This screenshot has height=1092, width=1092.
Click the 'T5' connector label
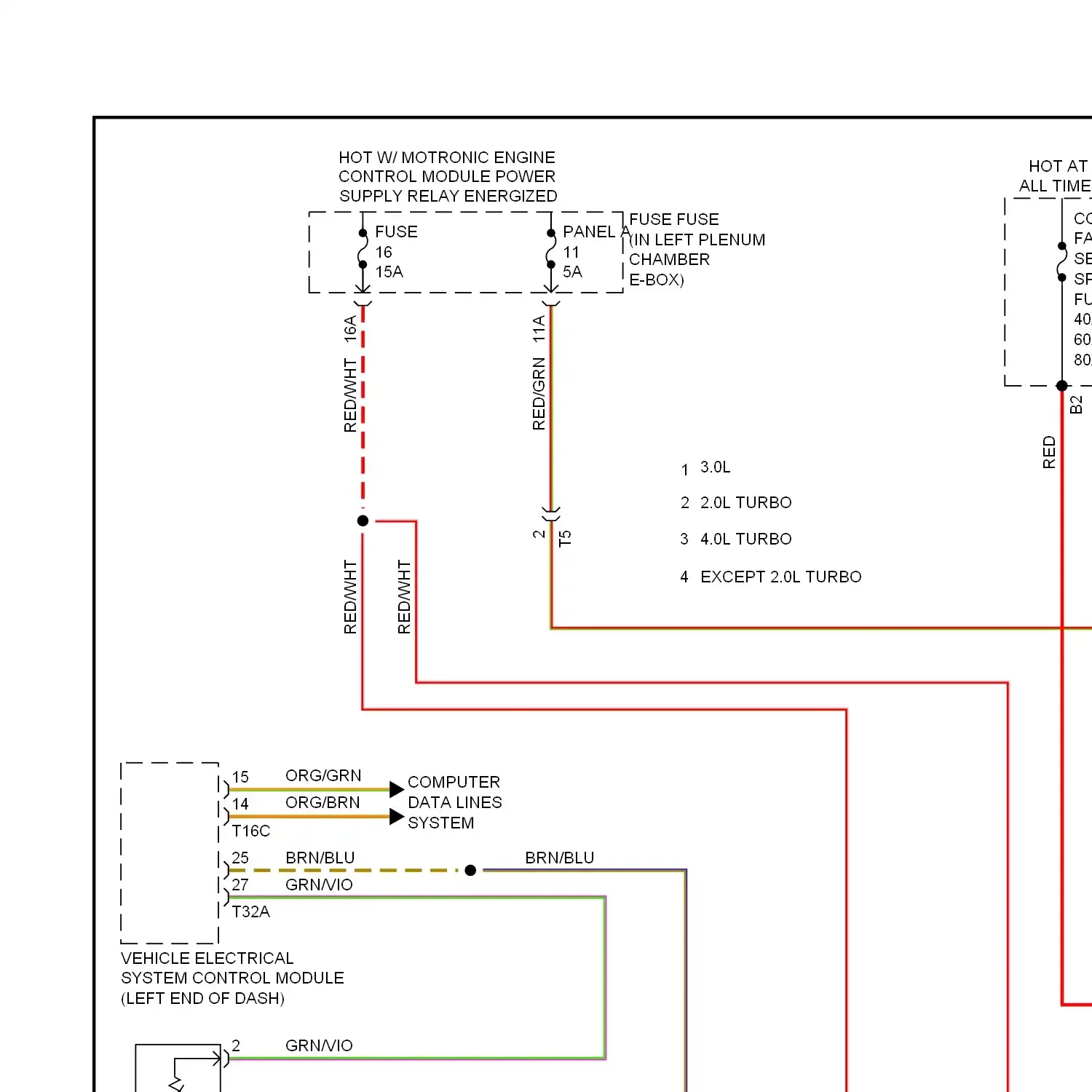pyautogui.click(x=565, y=539)
